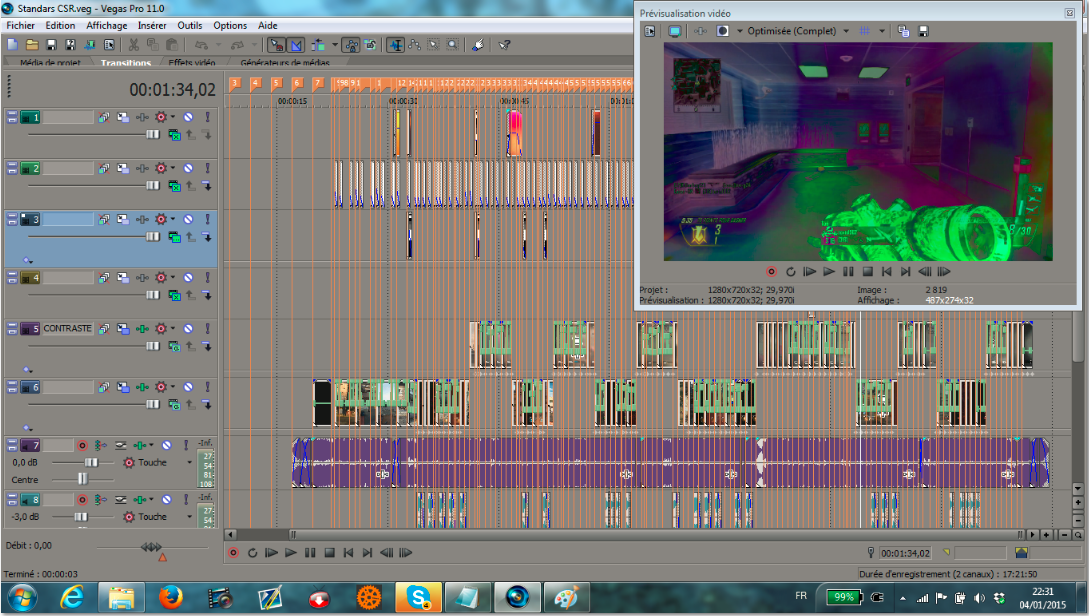Create a new project with New icon
The height and width of the screenshot is (616, 1089).
[13, 44]
